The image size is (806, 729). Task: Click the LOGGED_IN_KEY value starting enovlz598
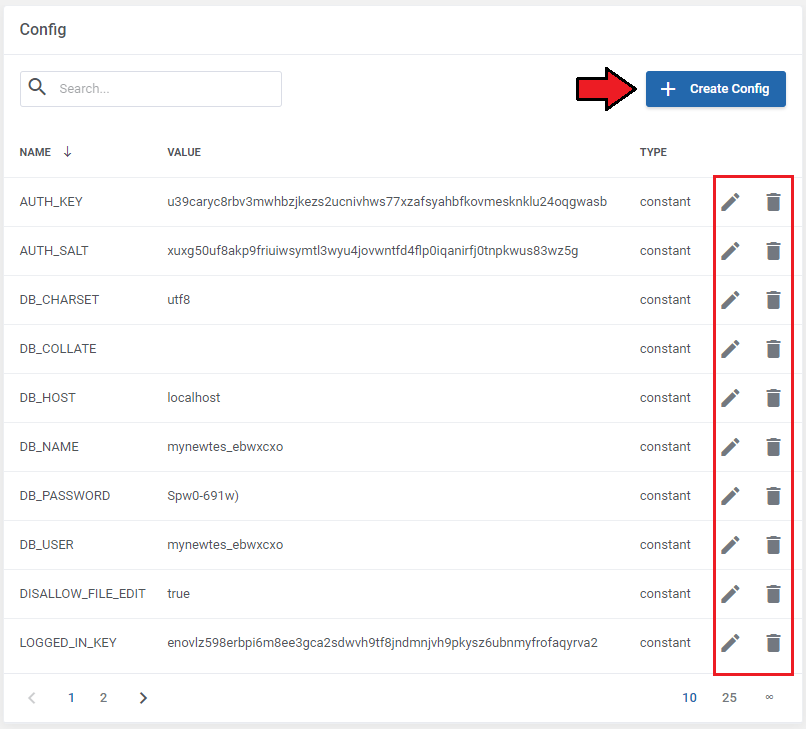pyautogui.click(x=382, y=643)
